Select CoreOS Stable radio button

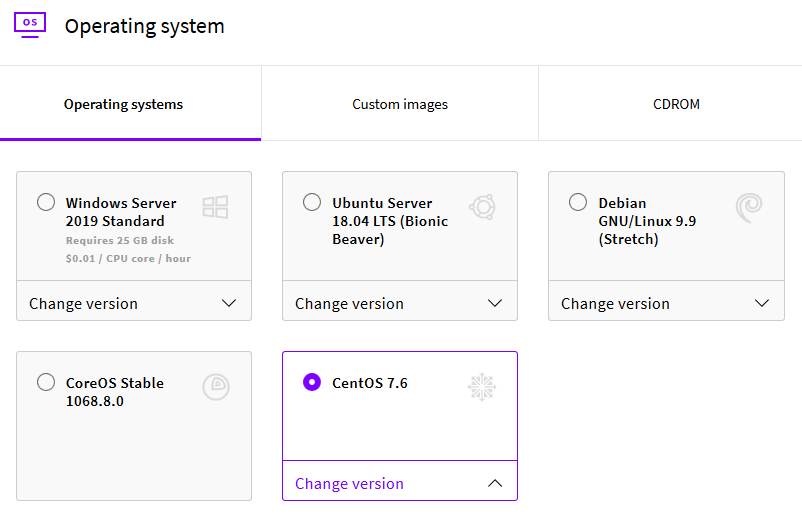pos(46,382)
